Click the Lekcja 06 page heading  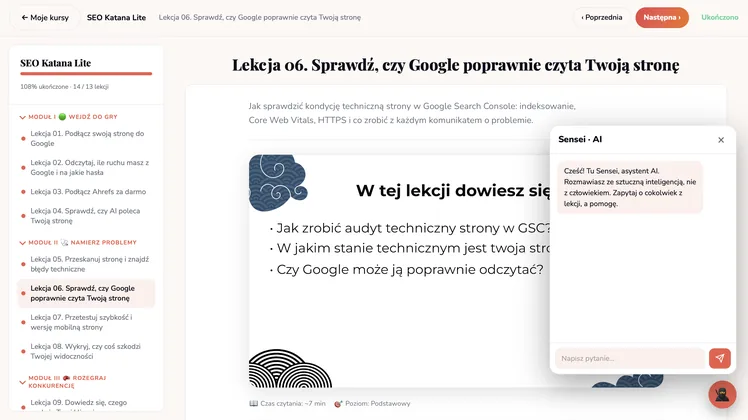coord(456,65)
